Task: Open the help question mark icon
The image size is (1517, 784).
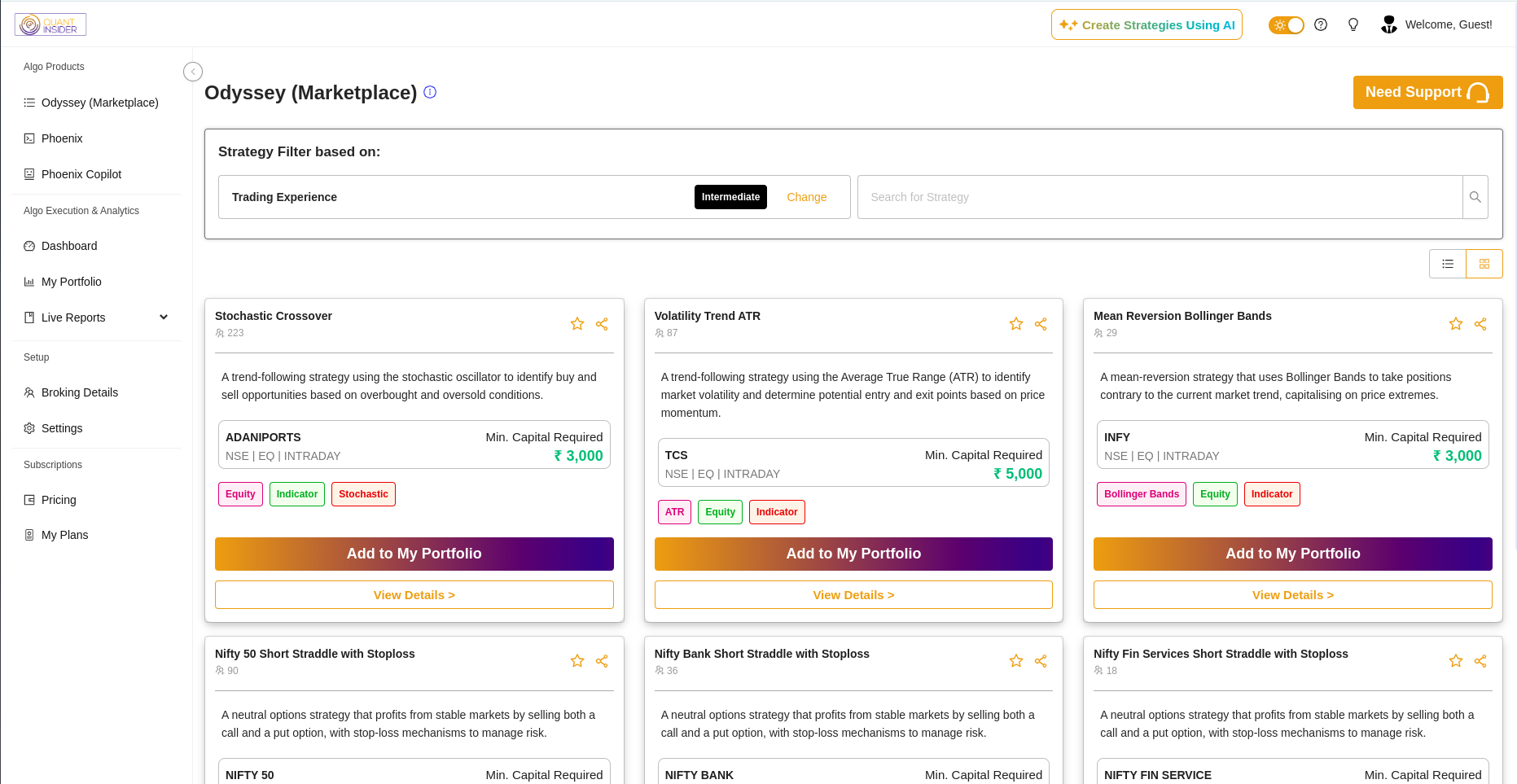Action: (1321, 25)
